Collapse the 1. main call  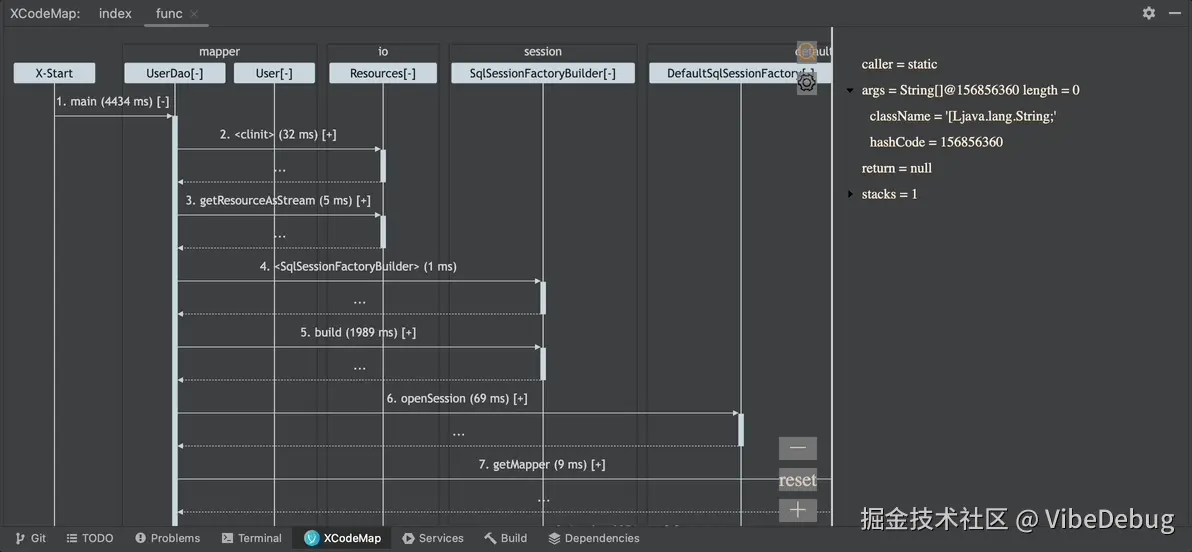pos(163,102)
